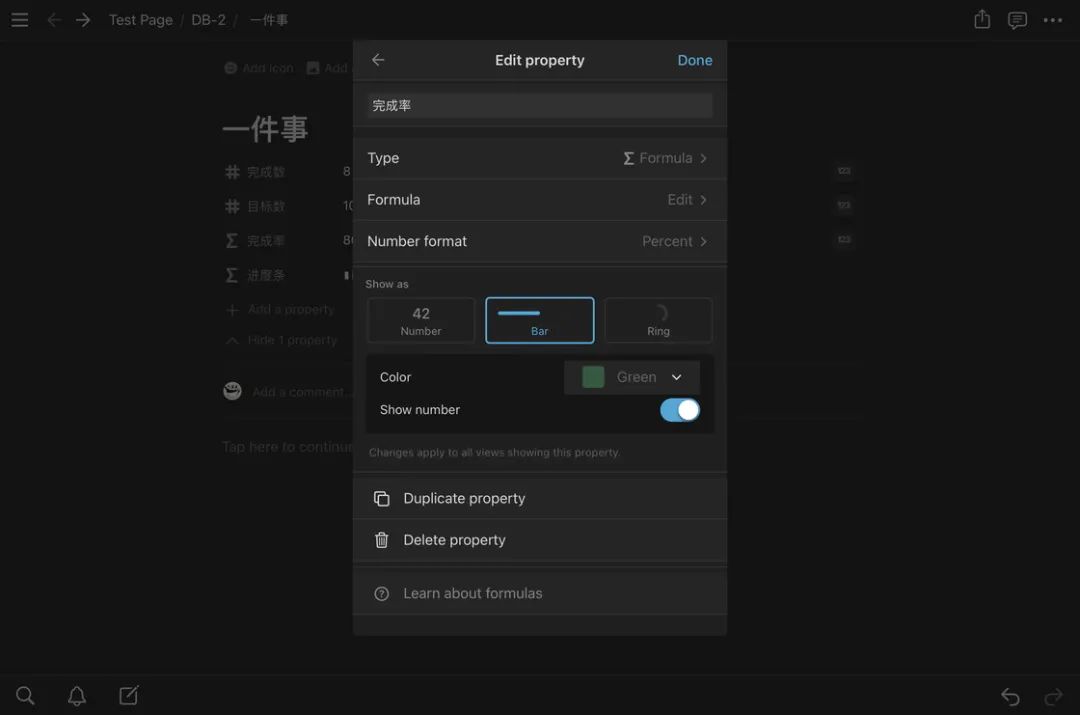Open the Type Formula selector row
The image size is (1080, 715).
pos(540,158)
